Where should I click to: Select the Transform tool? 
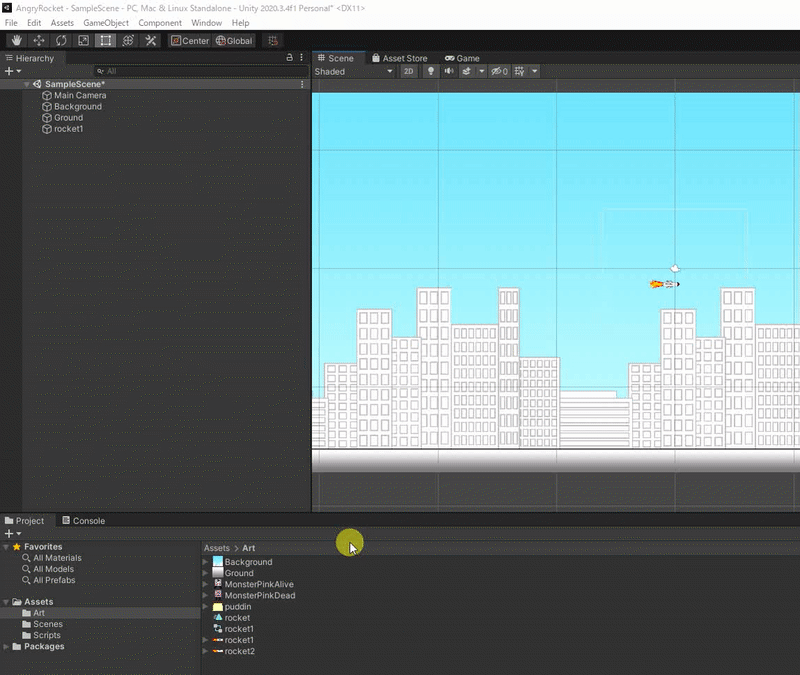[128, 41]
